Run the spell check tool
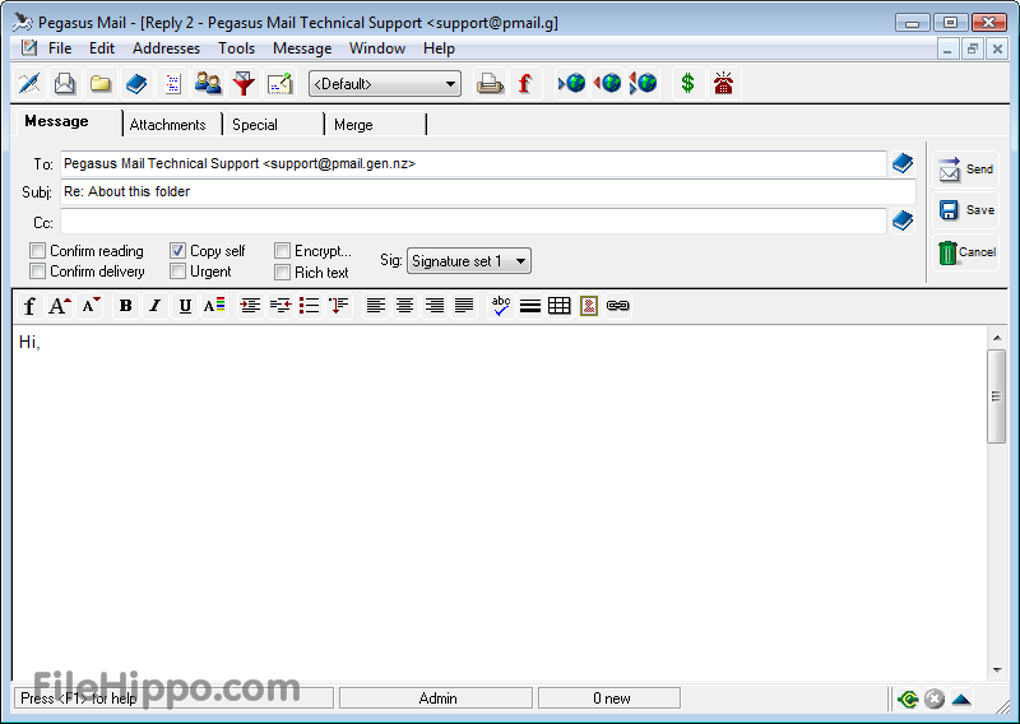The height and width of the screenshot is (724, 1020). [x=501, y=306]
